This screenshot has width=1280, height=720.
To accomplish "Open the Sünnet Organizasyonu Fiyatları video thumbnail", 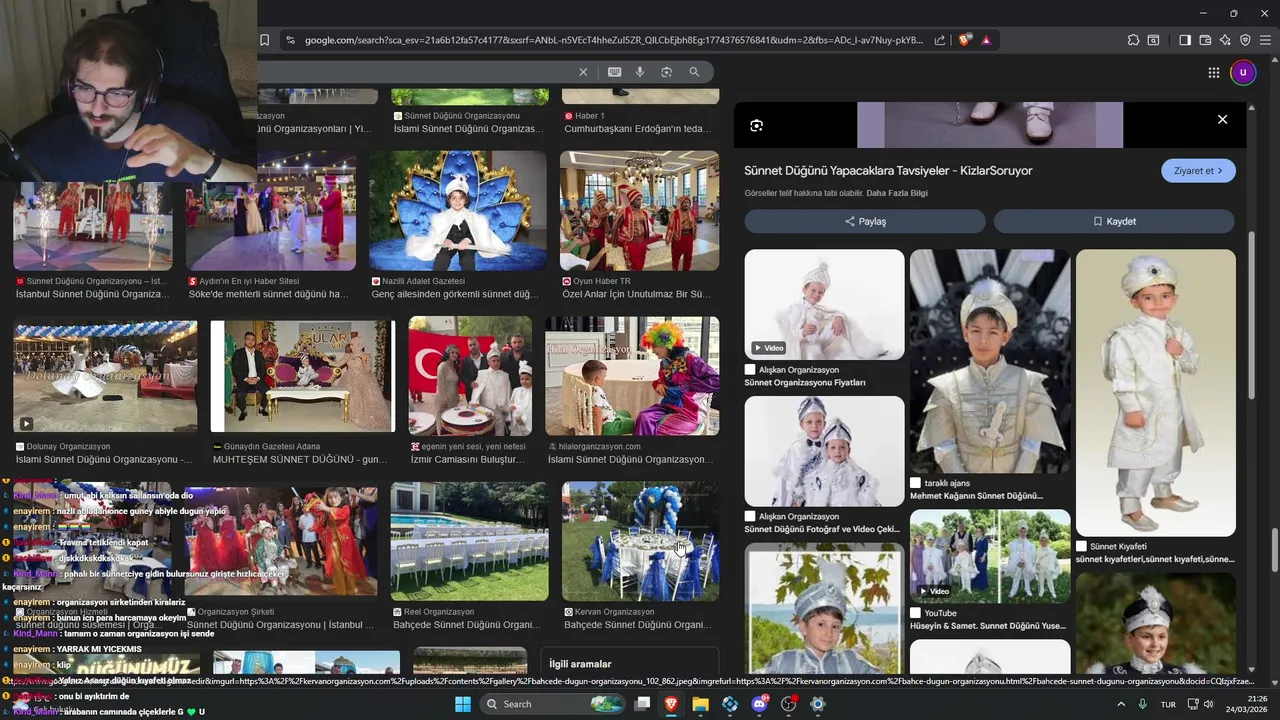I will pos(824,304).
